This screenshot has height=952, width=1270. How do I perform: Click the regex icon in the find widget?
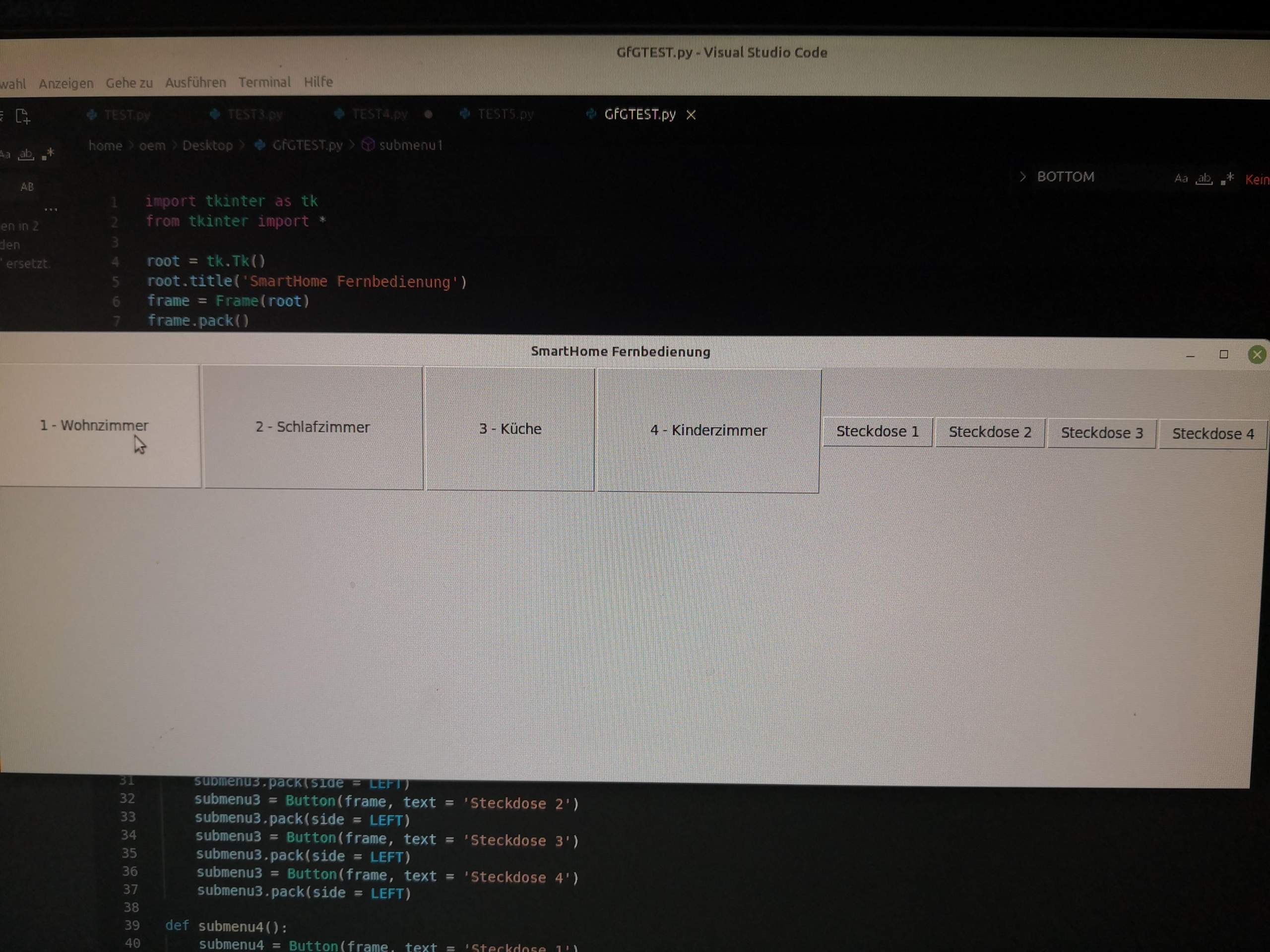click(x=1228, y=178)
